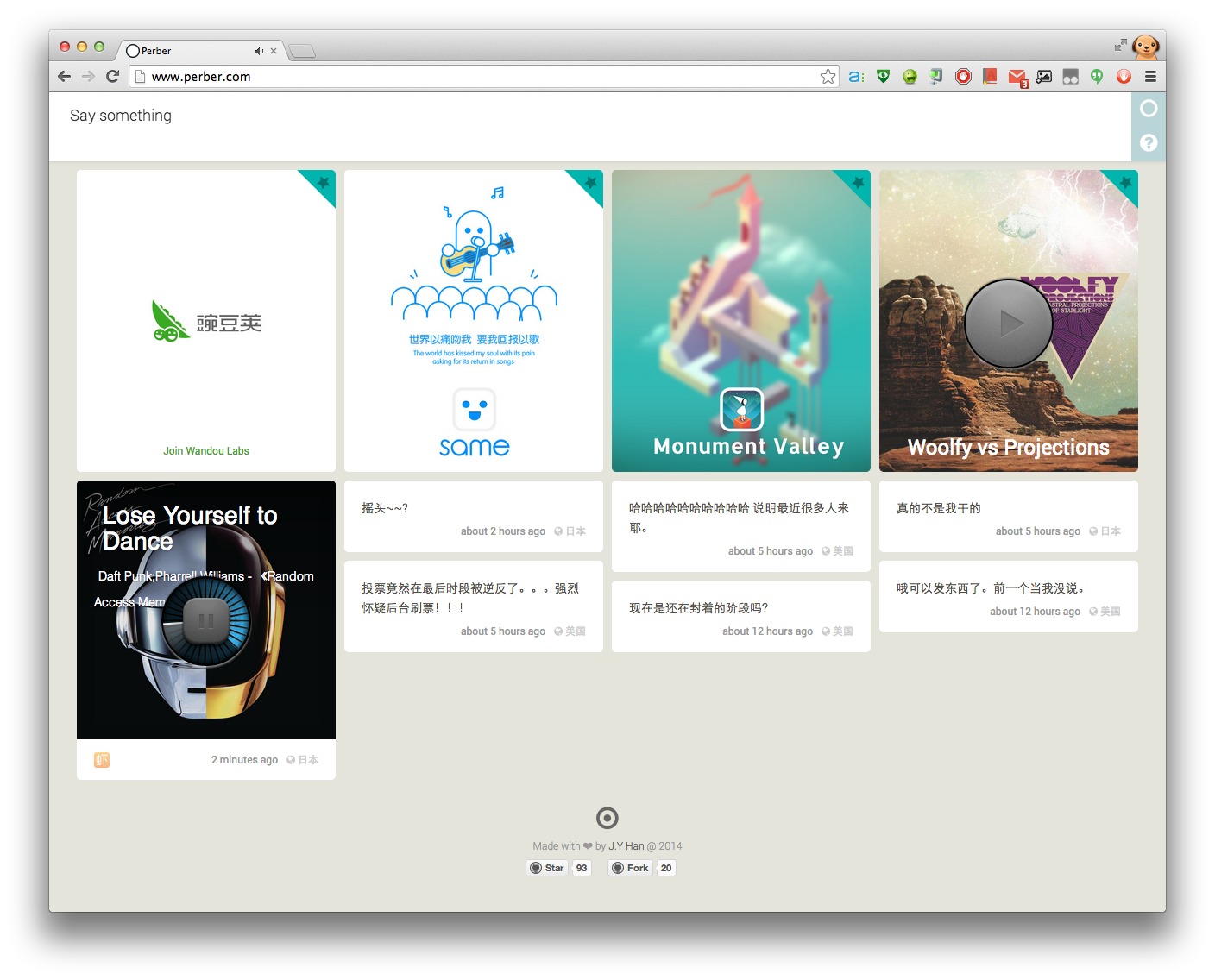This screenshot has height=980, width=1215.
Task: Follow the J.Y Han author link
Action: click(626, 846)
